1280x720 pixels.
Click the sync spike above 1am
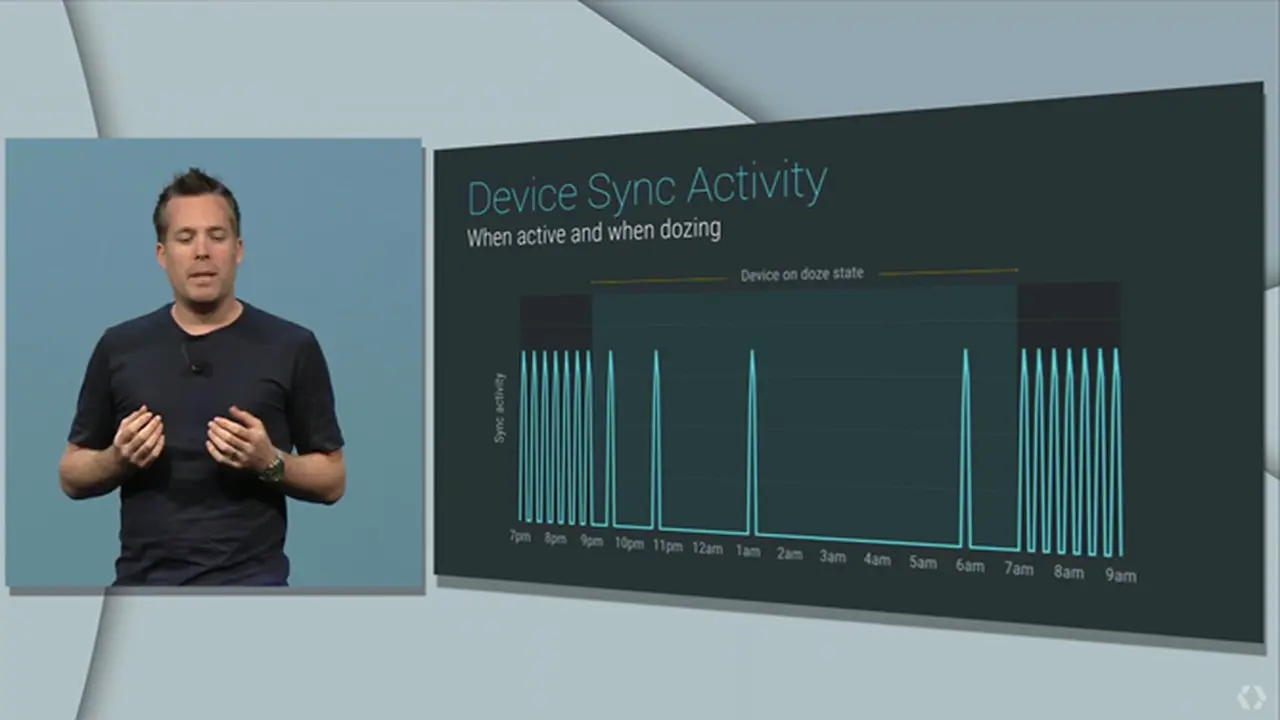tap(752, 441)
